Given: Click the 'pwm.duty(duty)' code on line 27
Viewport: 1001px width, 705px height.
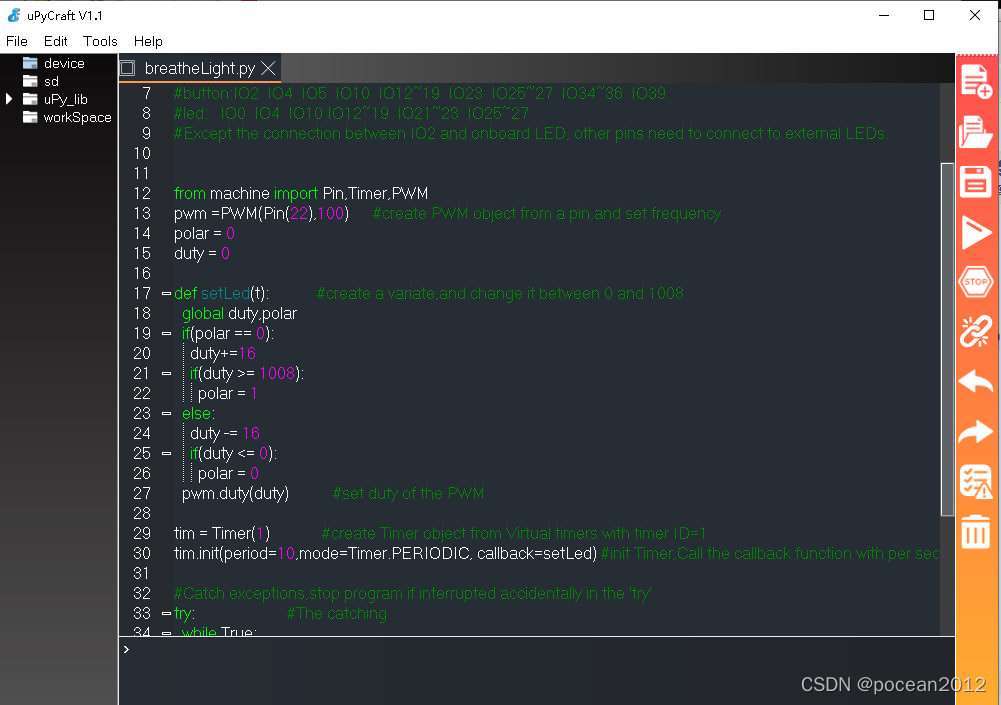Looking at the screenshot, I should 236,494.
